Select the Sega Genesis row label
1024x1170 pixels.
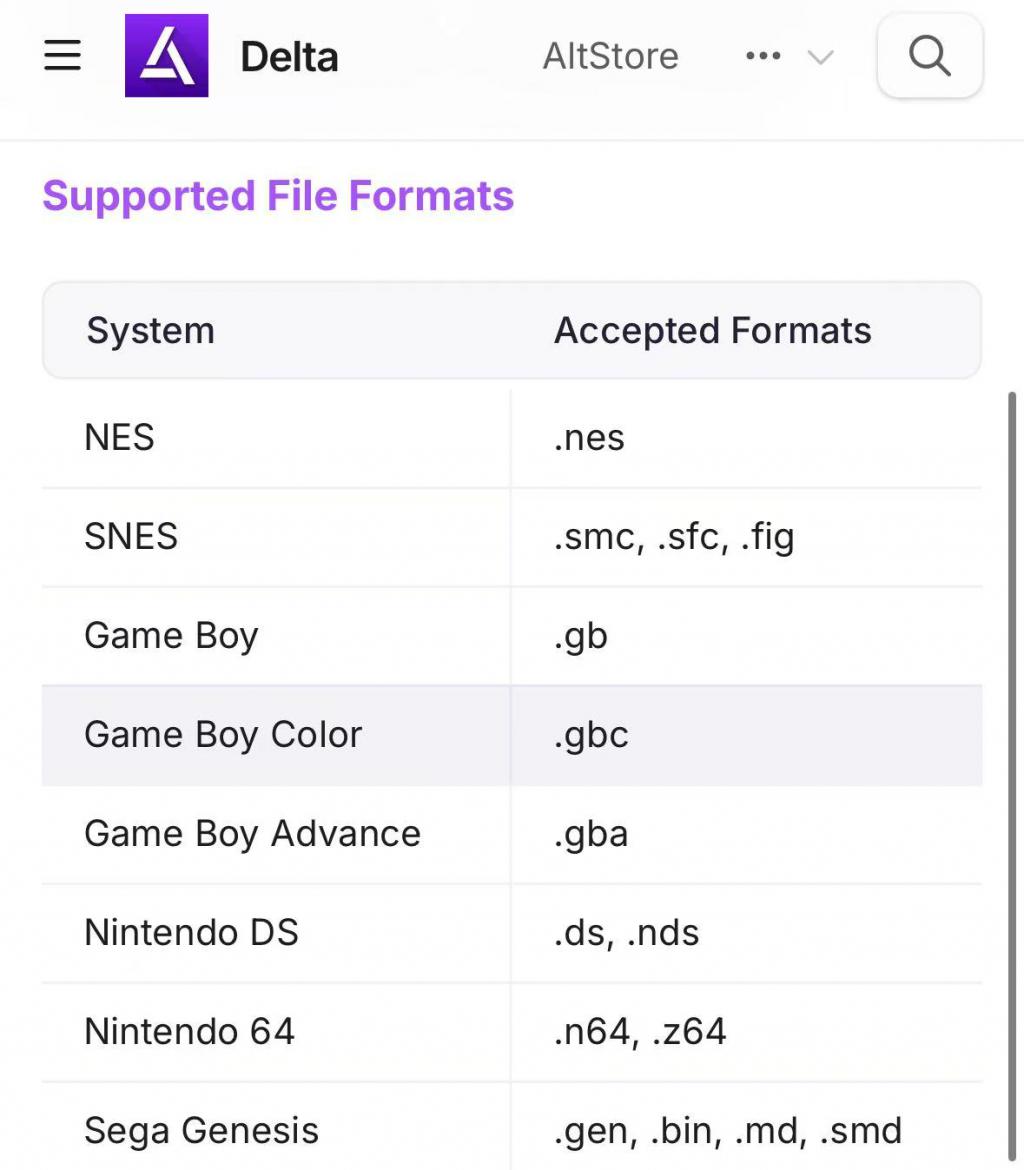pyautogui.click(x=201, y=1131)
